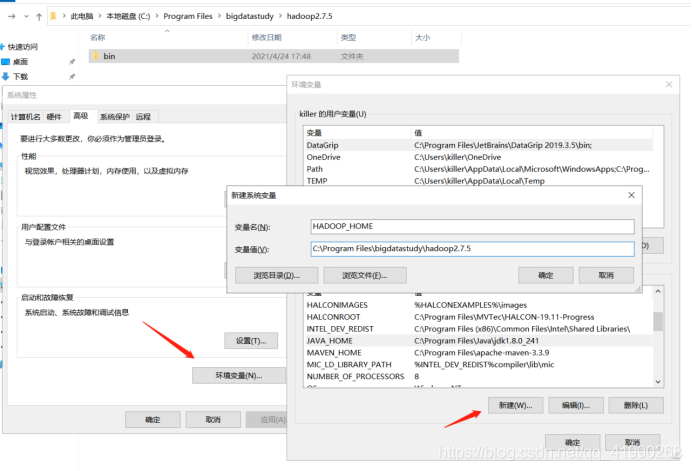Select MAVEN_HOME system variable
Image resolution: width=692 pixels, height=471 pixels.
(478, 353)
